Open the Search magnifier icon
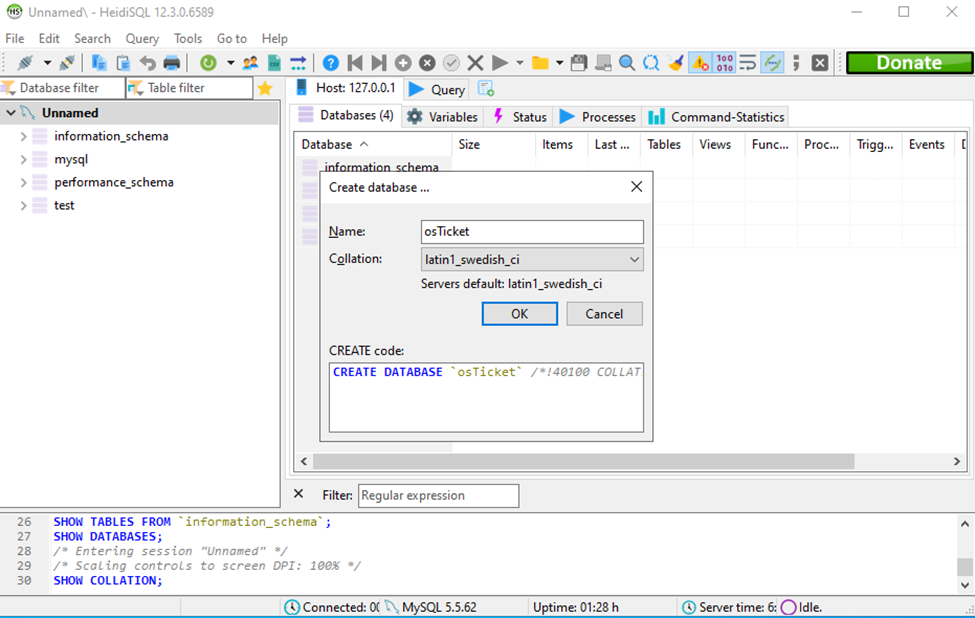Screen dimensions: 975x618 pos(626,62)
